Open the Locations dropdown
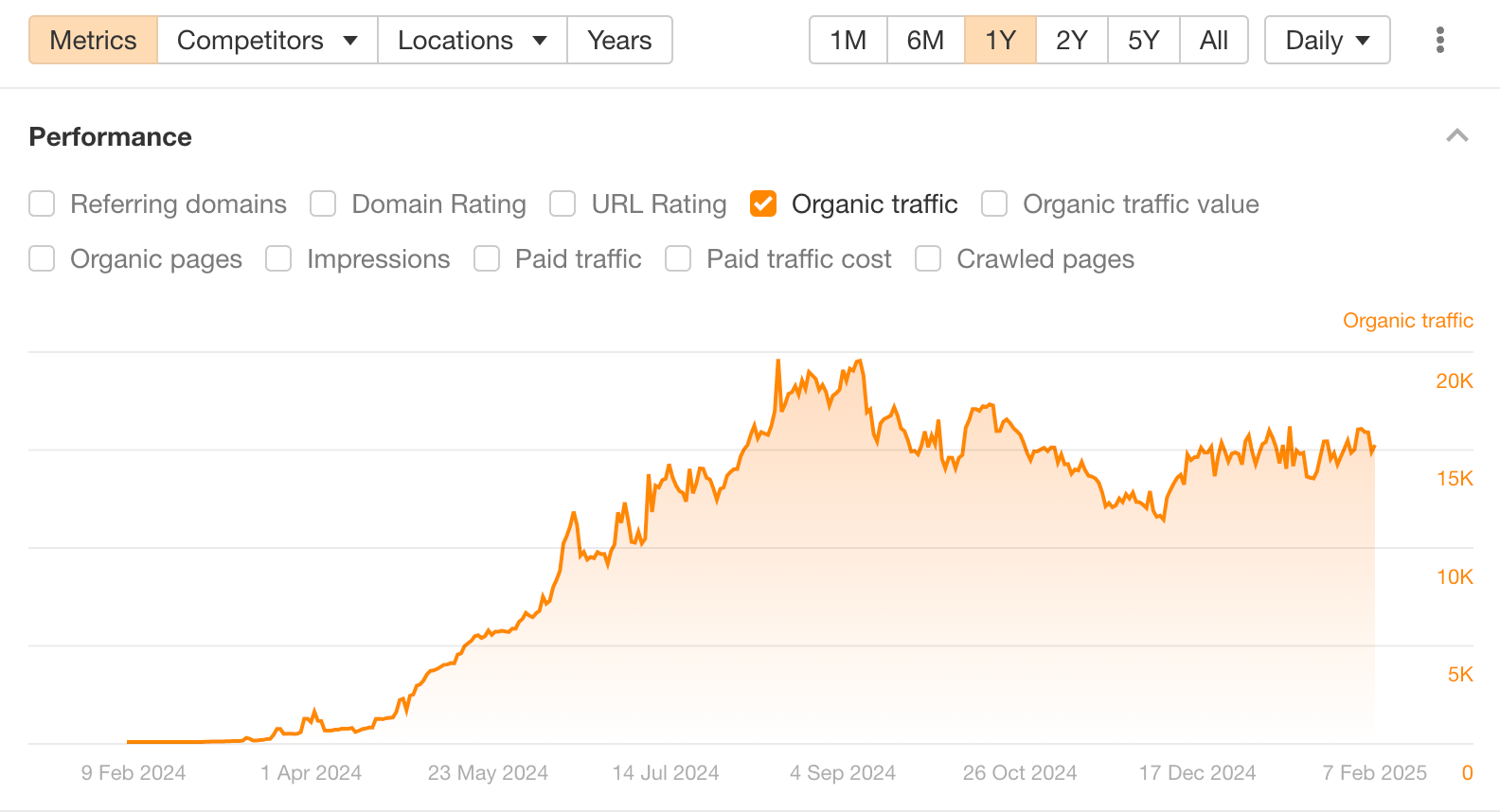This screenshot has width=1500, height=812. click(x=472, y=40)
